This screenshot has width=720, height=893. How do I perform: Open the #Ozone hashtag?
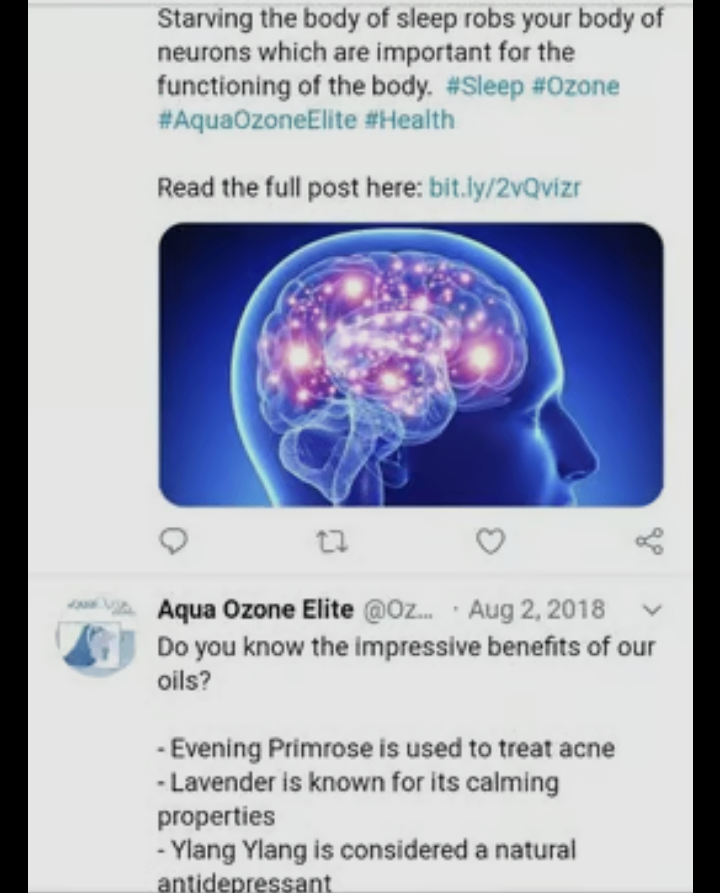575,87
